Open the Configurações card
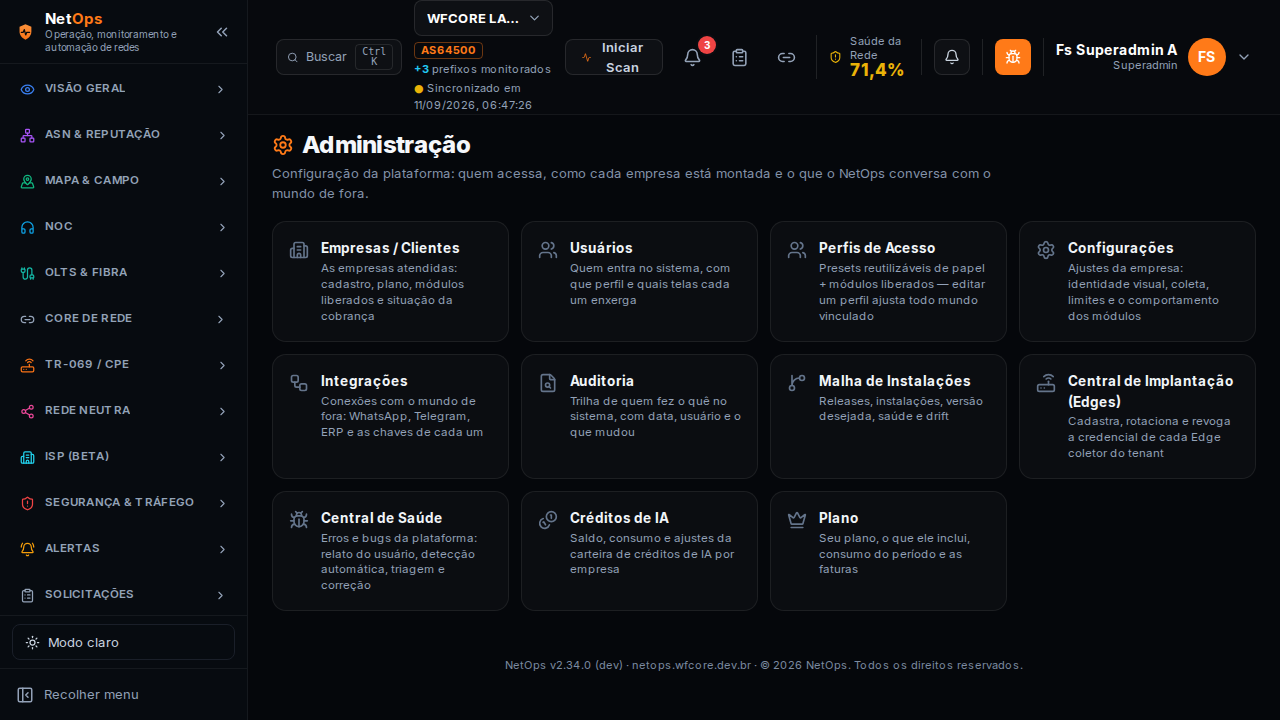The height and width of the screenshot is (720, 1280). point(1137,282)
